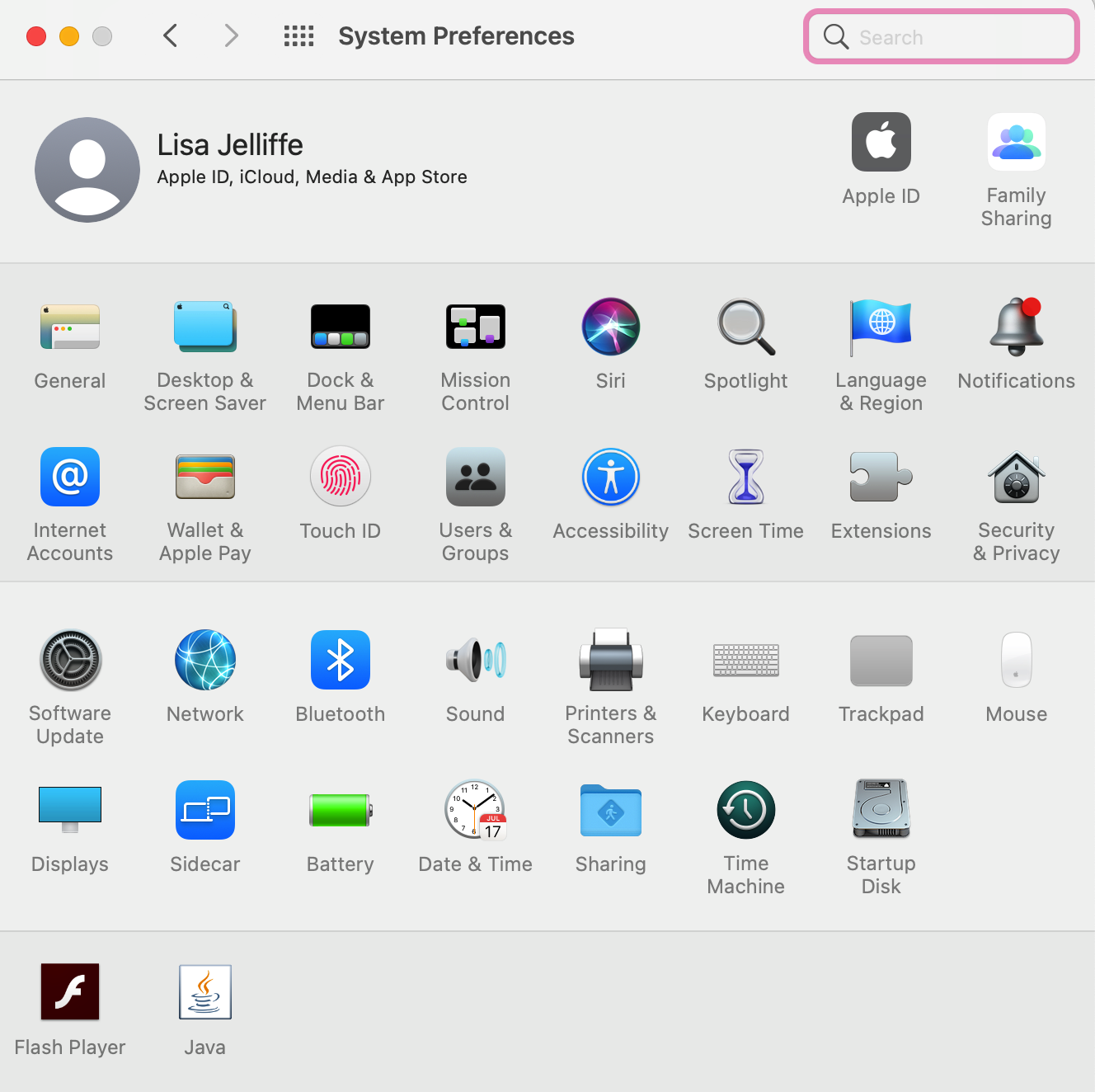Open Sharing preferences
The height and width of the screenshot is (1092, 1095).
(611, 810)
